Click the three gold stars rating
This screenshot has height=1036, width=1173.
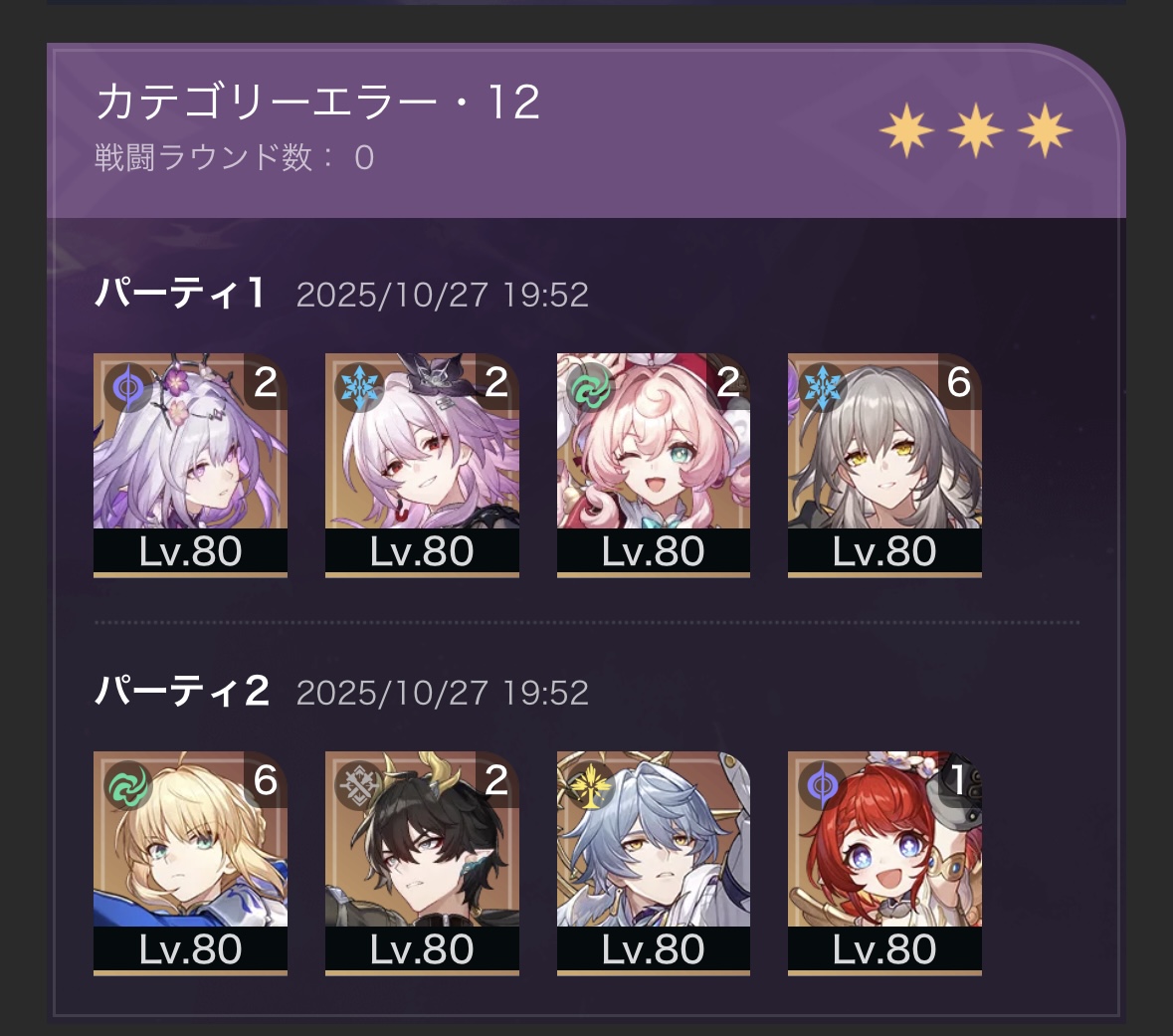point(975,131)
